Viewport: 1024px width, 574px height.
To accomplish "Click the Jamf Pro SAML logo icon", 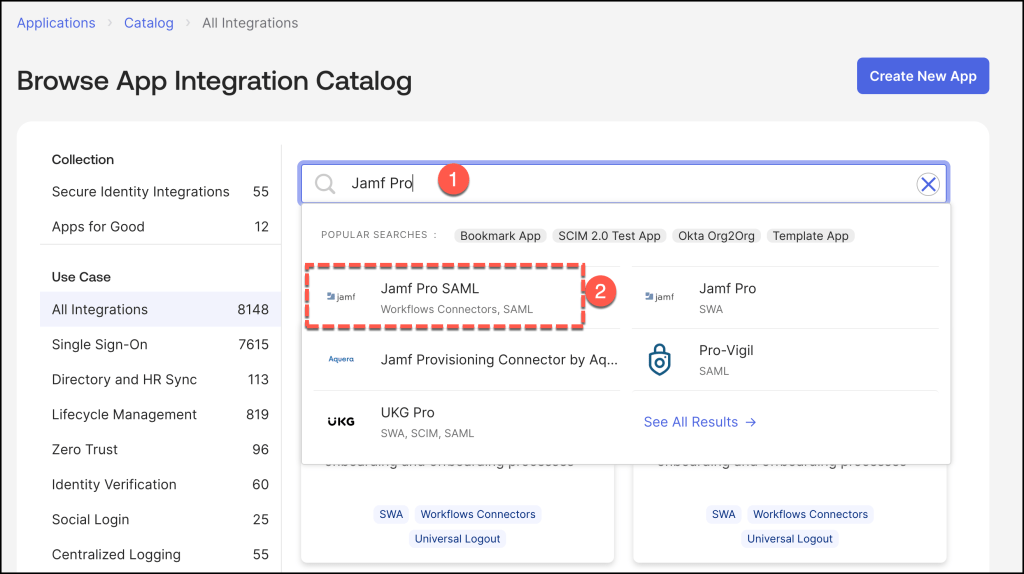I will tap(341, 297).
